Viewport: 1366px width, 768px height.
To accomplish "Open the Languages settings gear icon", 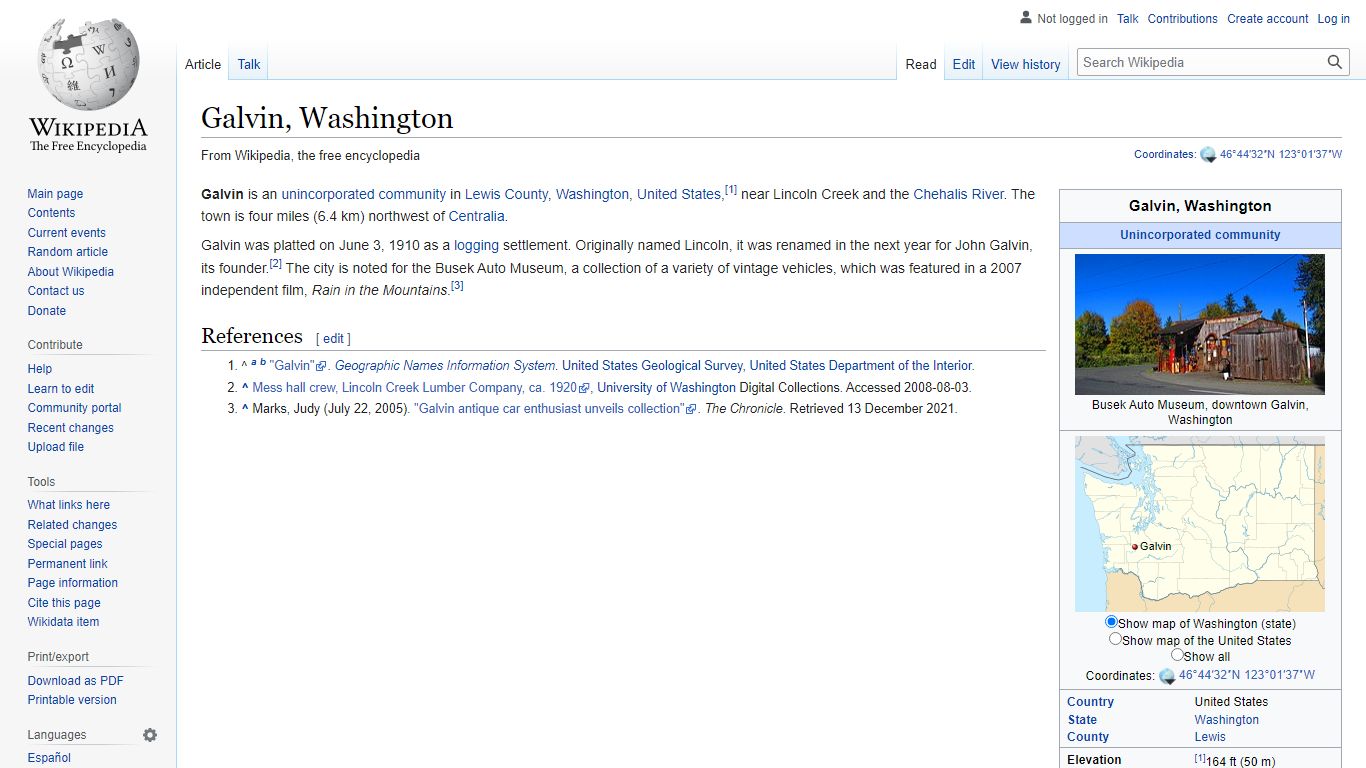I will click(150, 735).
